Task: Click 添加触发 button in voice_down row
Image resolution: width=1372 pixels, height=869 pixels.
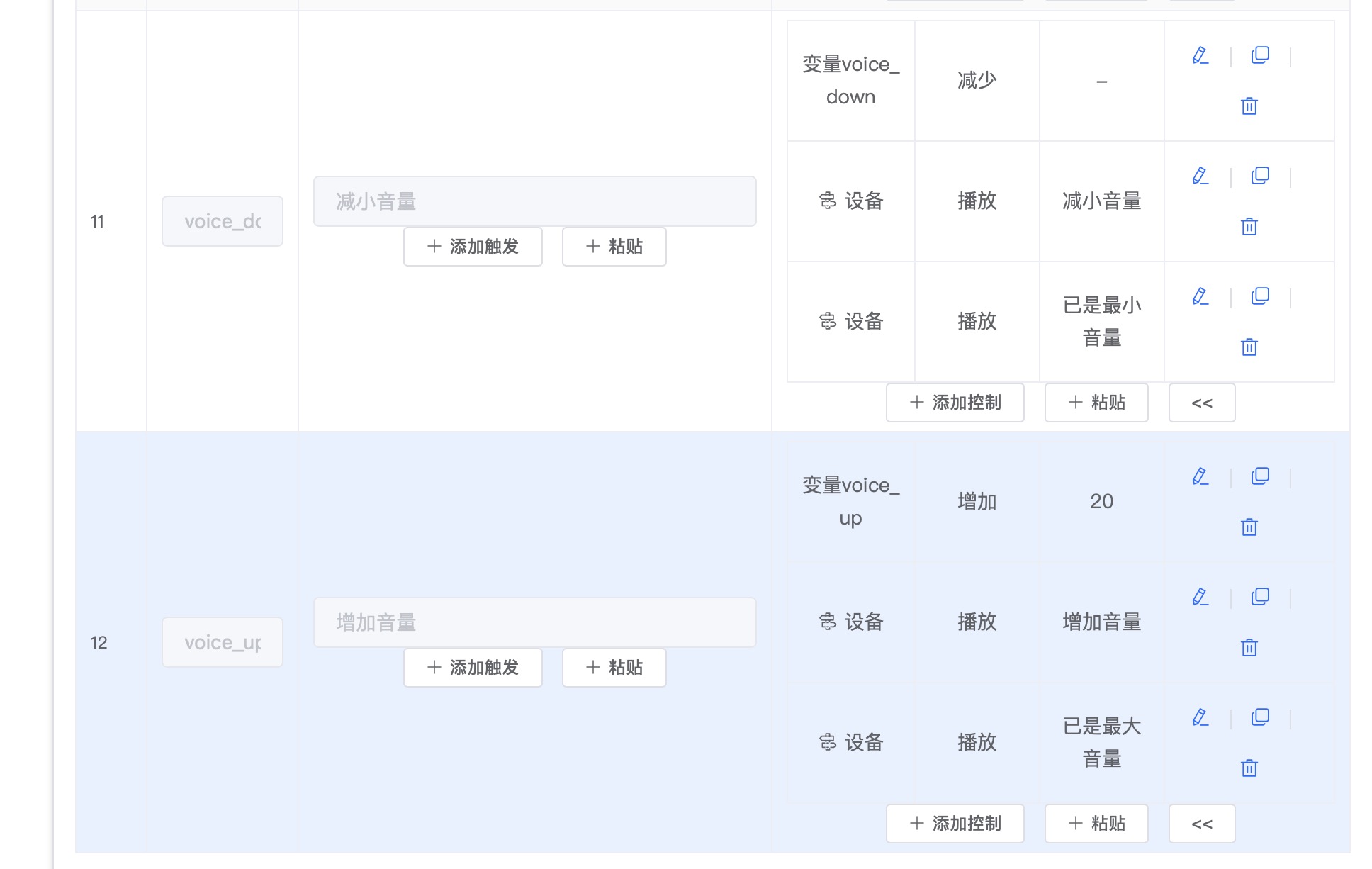Action: [x=472, y=246]
